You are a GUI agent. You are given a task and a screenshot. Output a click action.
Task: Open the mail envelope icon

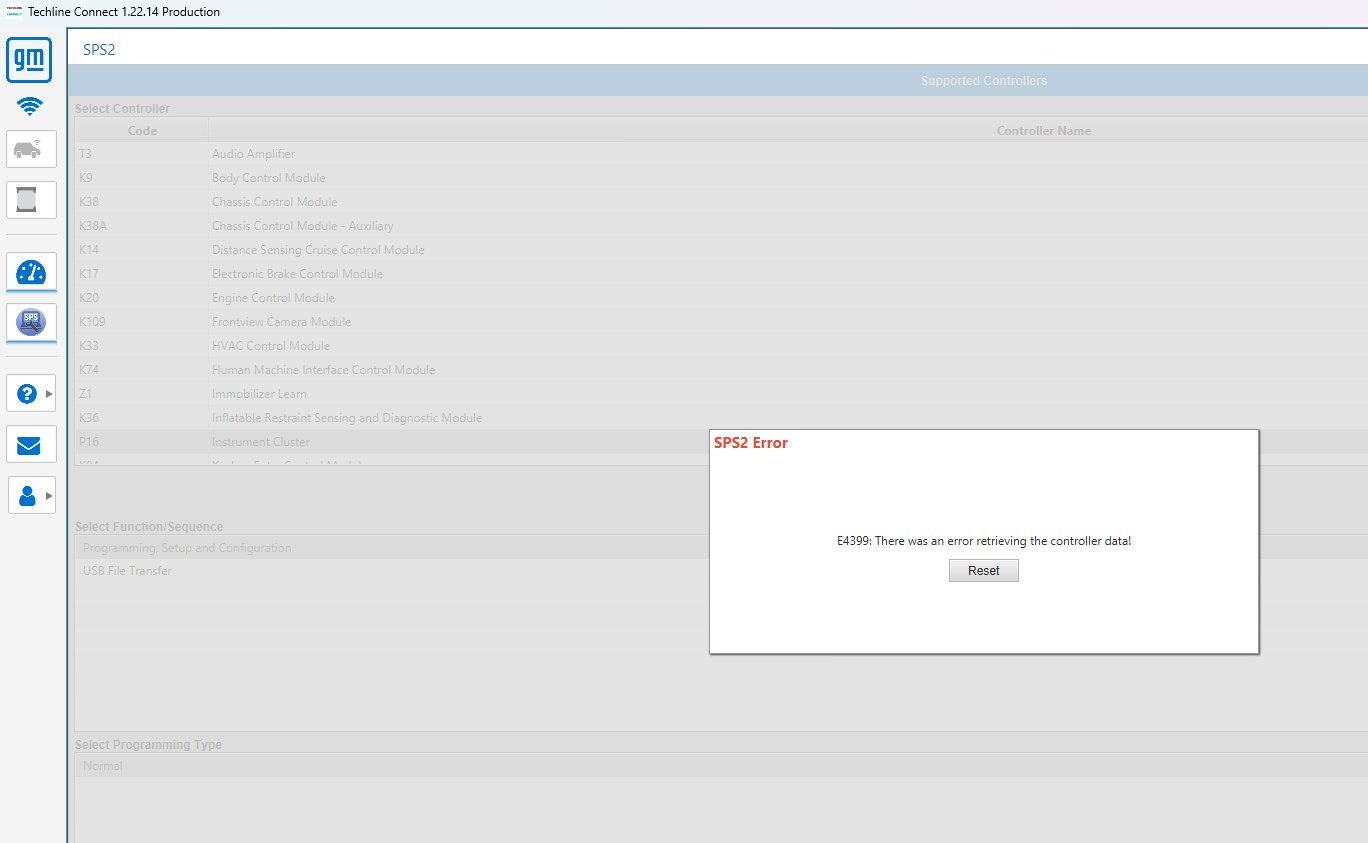(31, 444)
